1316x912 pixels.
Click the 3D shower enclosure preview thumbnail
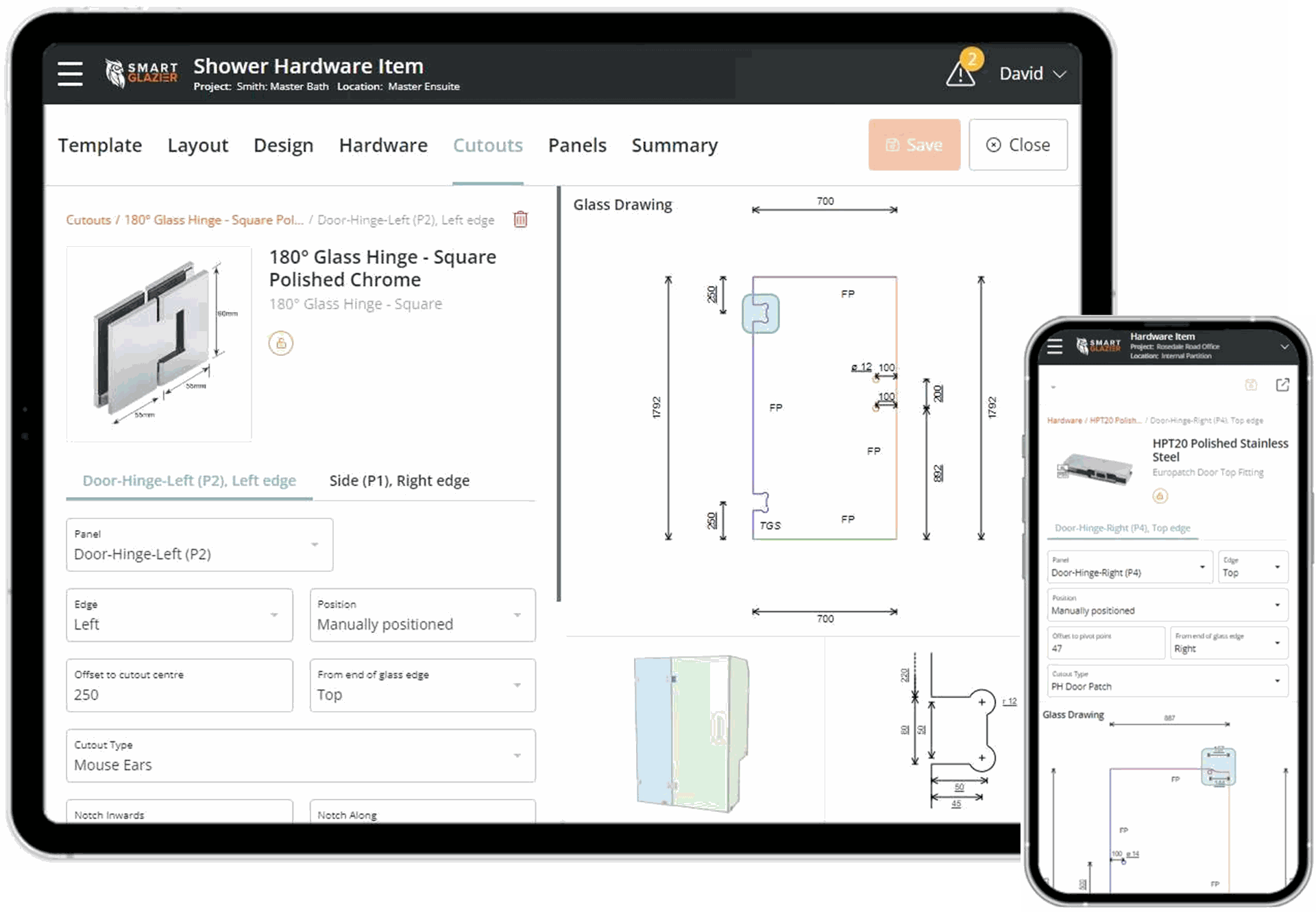click(x=691, y=732)
